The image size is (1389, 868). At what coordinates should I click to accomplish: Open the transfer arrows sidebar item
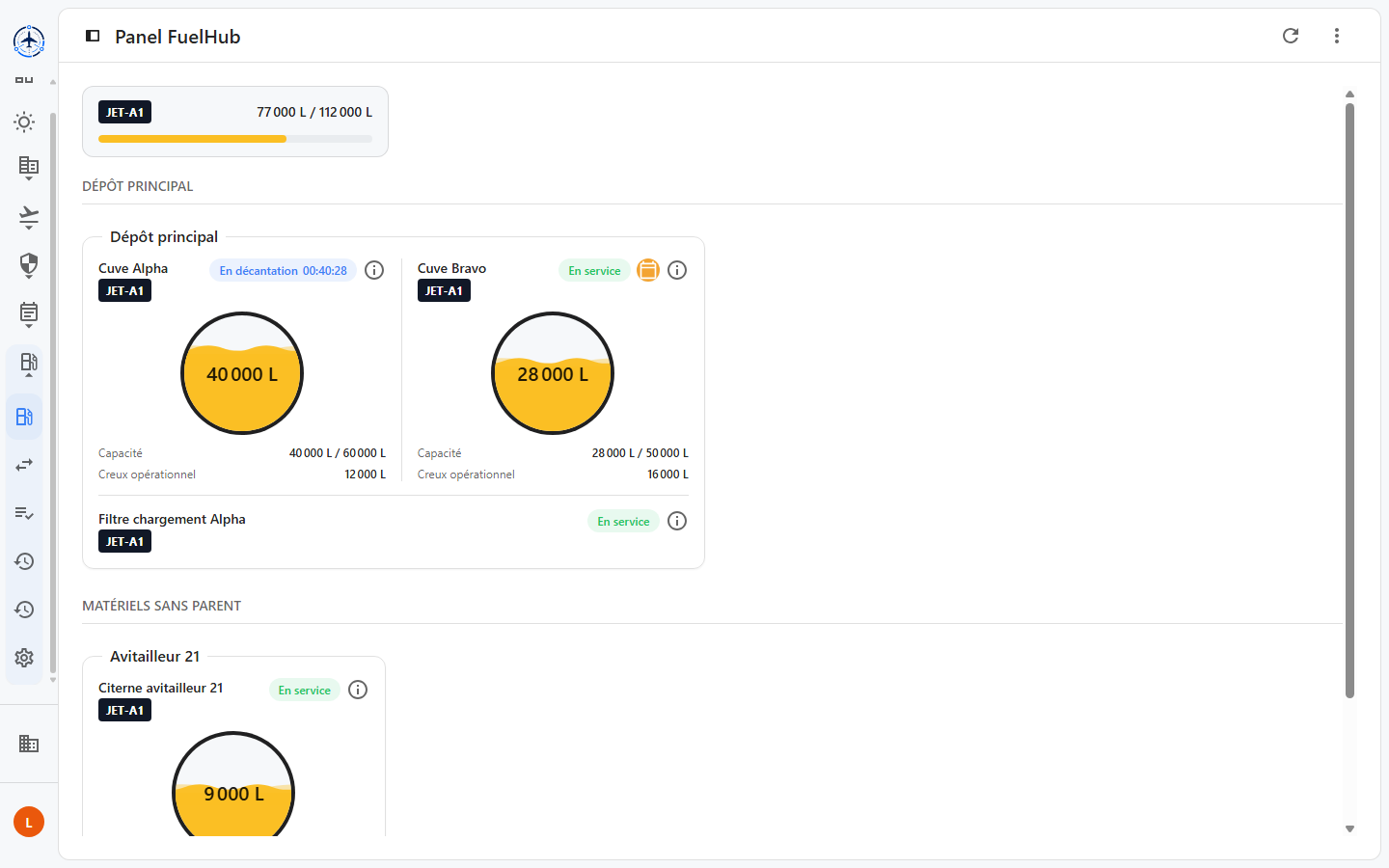(24, 465)
